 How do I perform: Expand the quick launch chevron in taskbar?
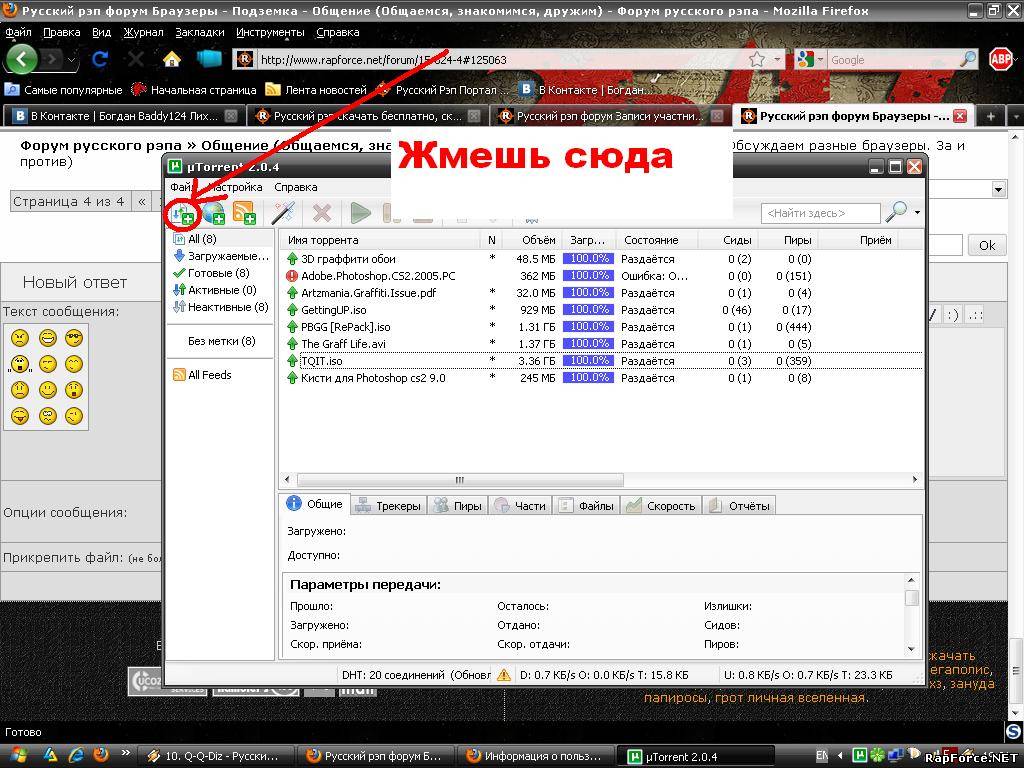pyautogui.click(x=125, y=754)
